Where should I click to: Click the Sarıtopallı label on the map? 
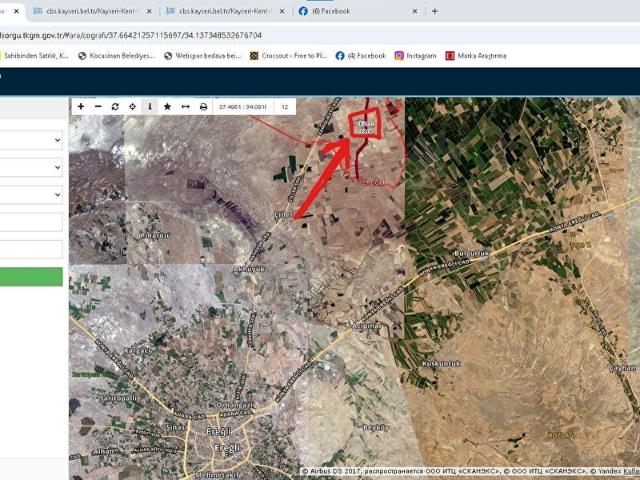click(116, 397)
